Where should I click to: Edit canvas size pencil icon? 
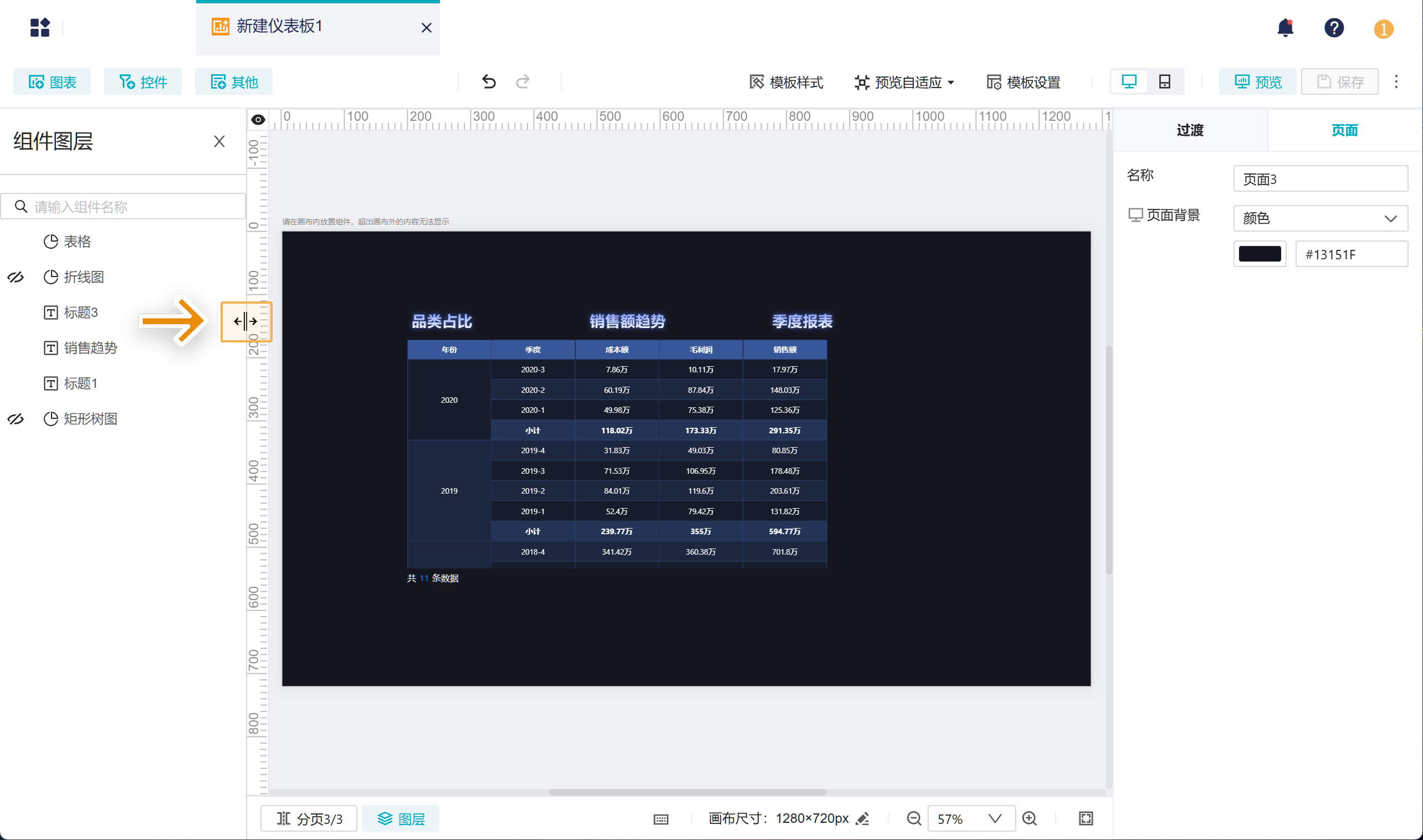[863, 818]
